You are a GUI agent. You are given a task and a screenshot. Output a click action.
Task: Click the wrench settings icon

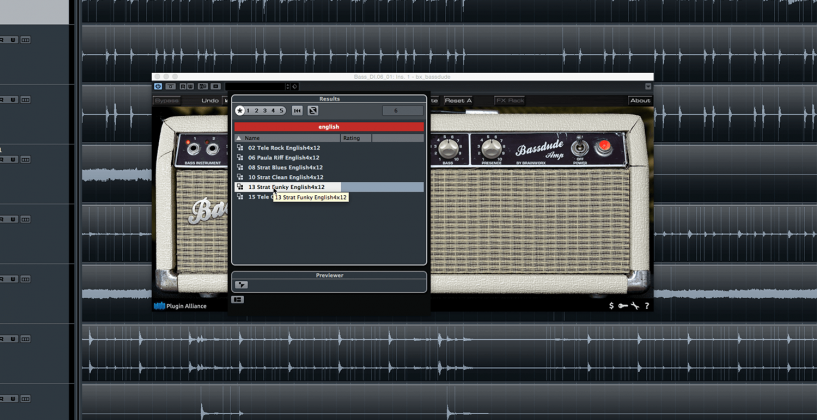click(x=635, y=306)
